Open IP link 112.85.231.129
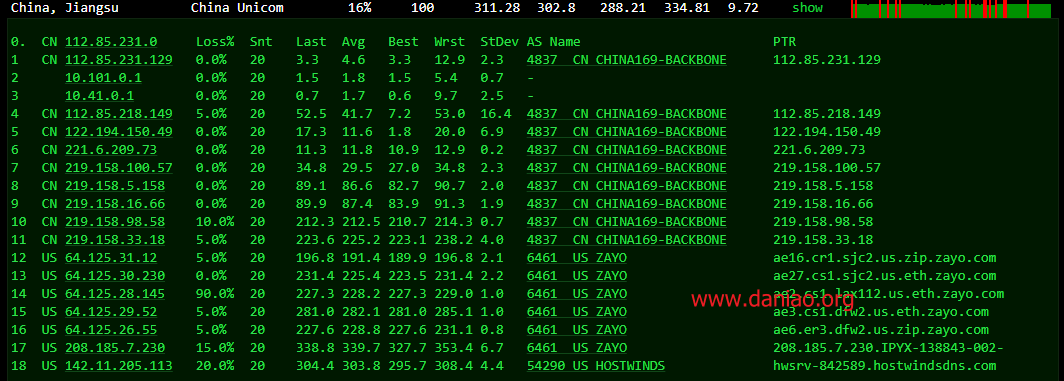The height and width of the screenshot is (381, 1064). [x=119, y=60]
